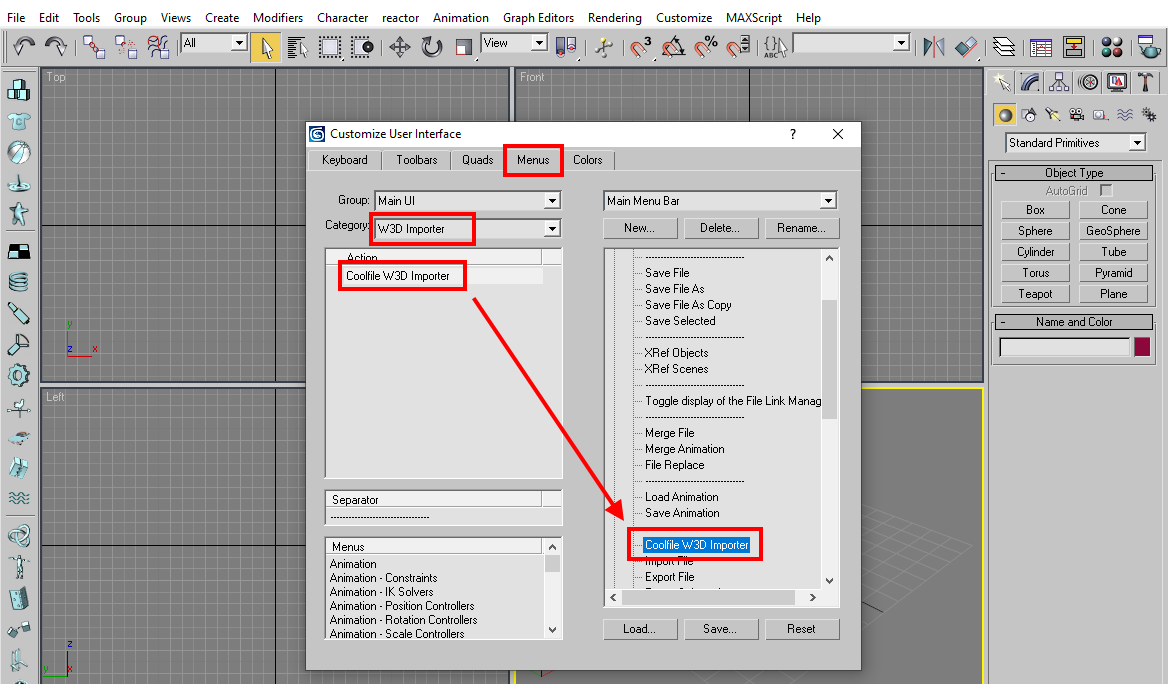Image resolution: width=1168 pixels, height=684 pixels.
Task: Activate the Select and Link tool
Action: point(94,47)
